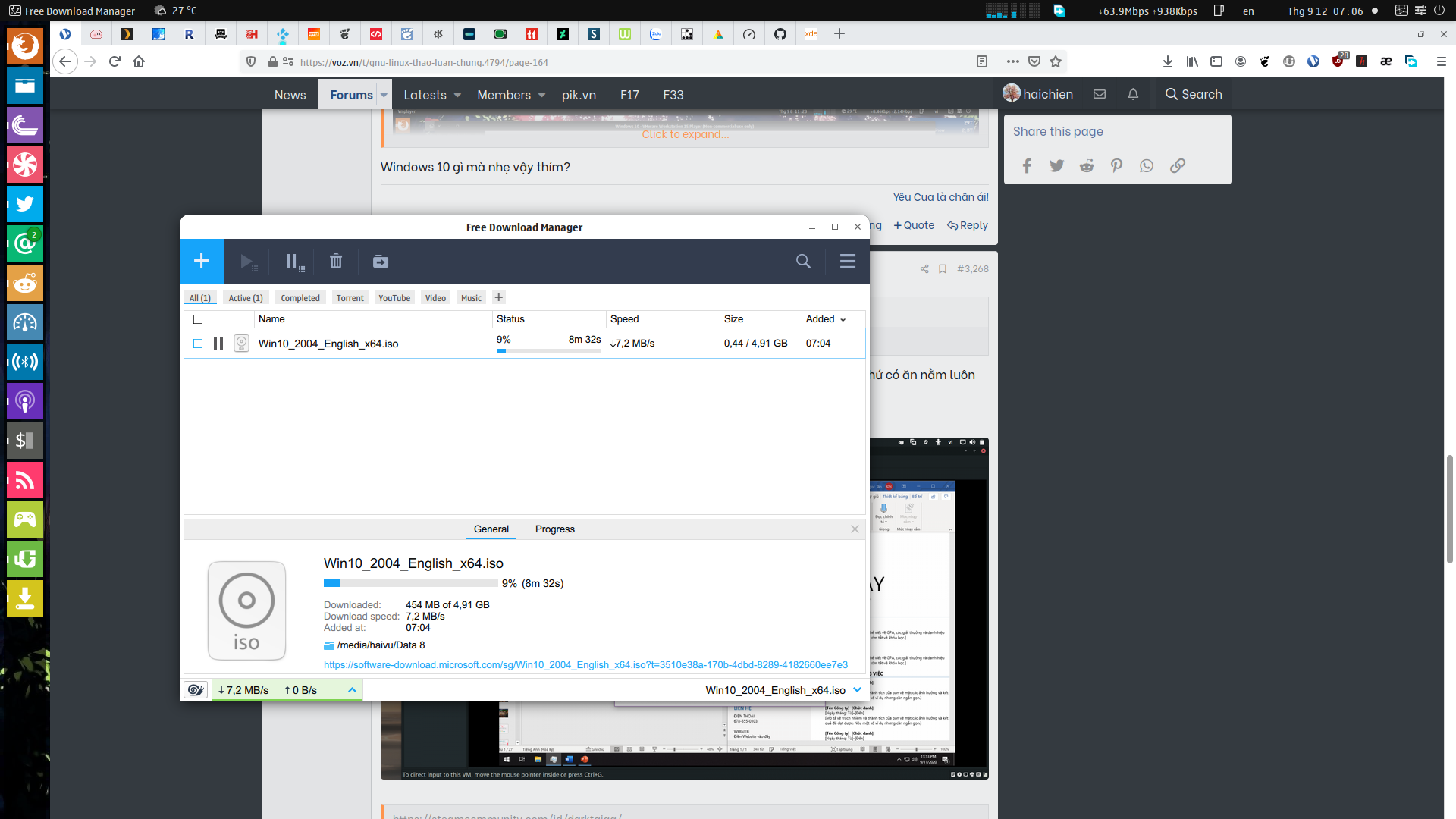Open forum inbox envelope icon
The image size is (1456, 819).
(1100, 94)
